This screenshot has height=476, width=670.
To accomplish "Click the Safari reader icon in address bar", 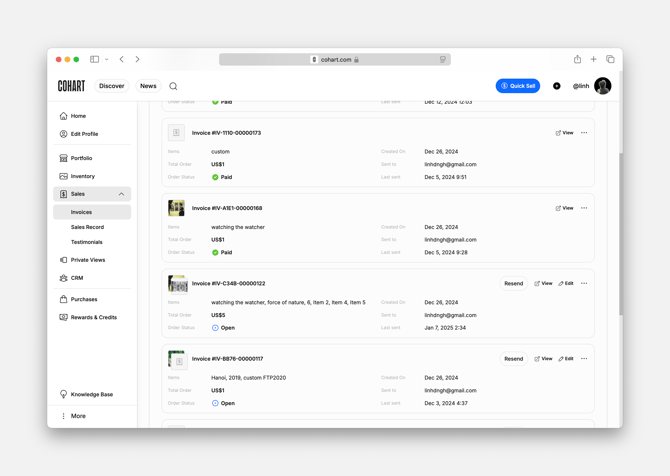I will (443, 59).
